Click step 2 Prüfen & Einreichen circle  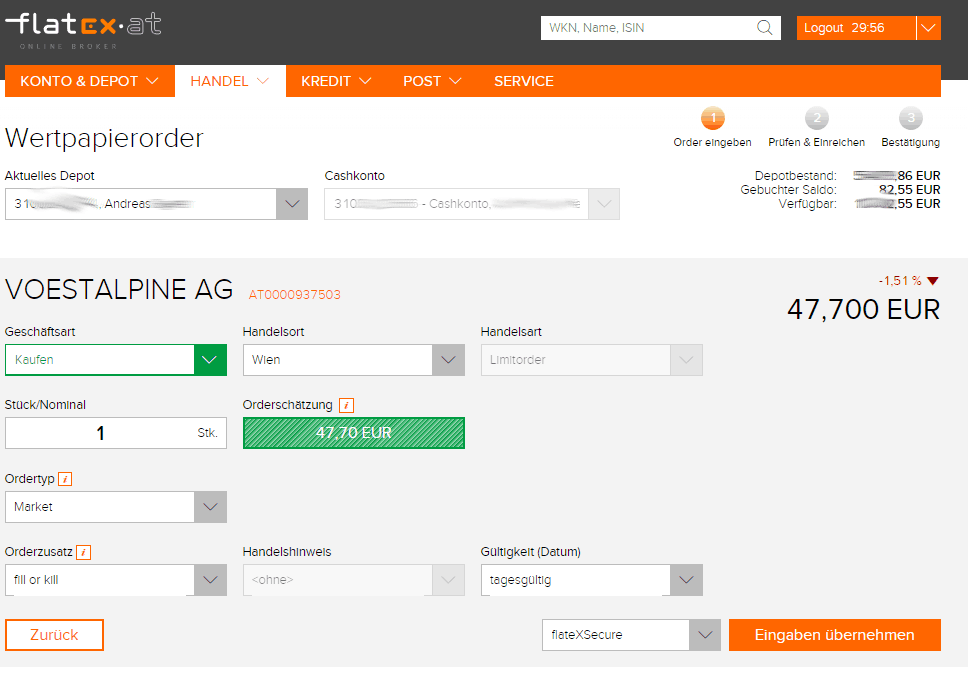coord(817,118)
